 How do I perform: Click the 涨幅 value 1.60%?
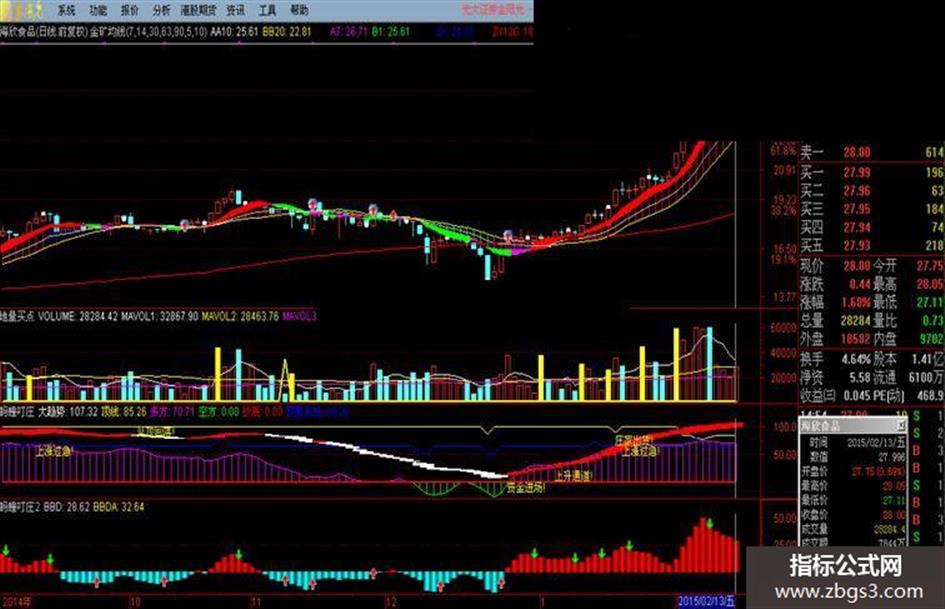pos(856,301)
